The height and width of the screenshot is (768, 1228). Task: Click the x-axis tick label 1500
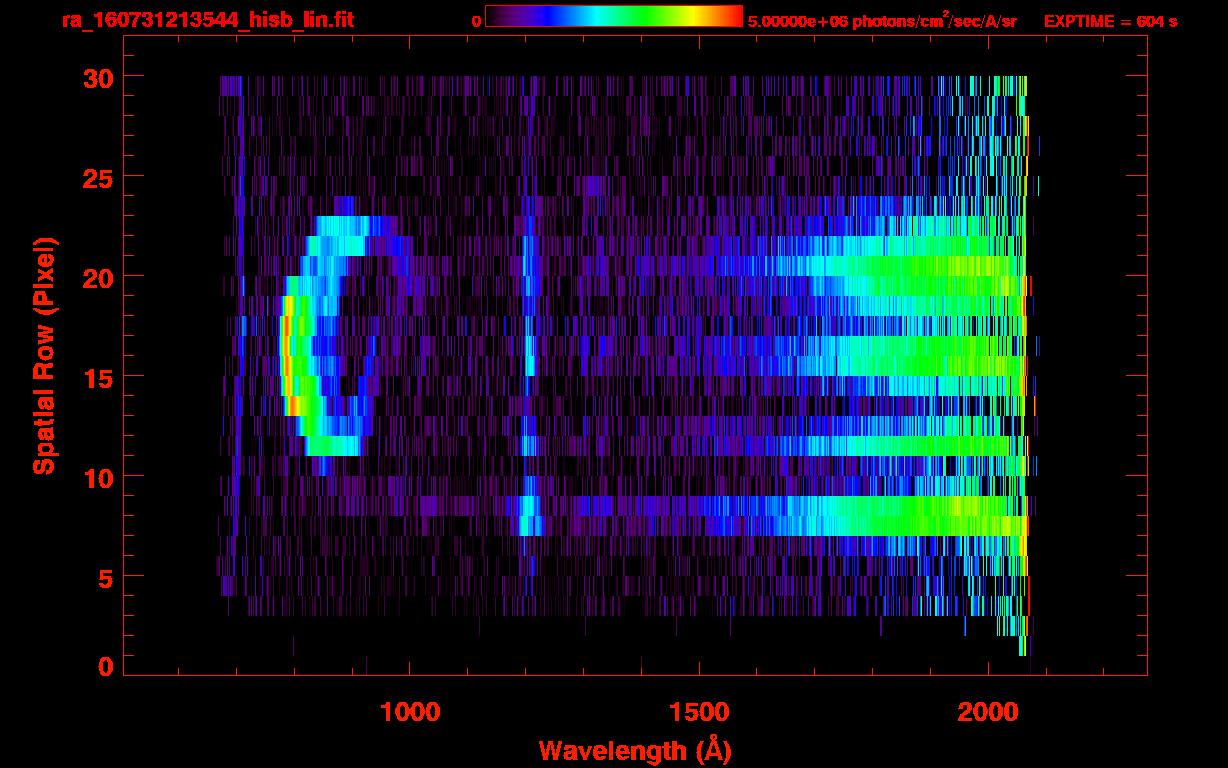point(699,711)
